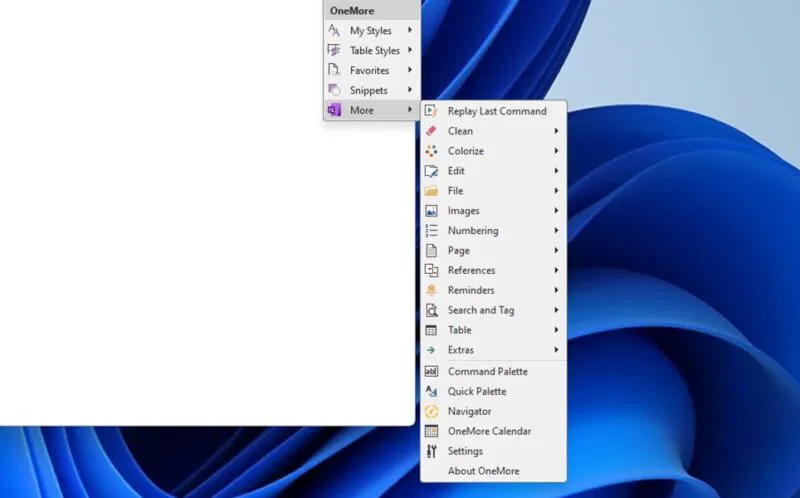Click the Reminders bell icon
Viewport: 800px width, 498px height.
[431, 290]
